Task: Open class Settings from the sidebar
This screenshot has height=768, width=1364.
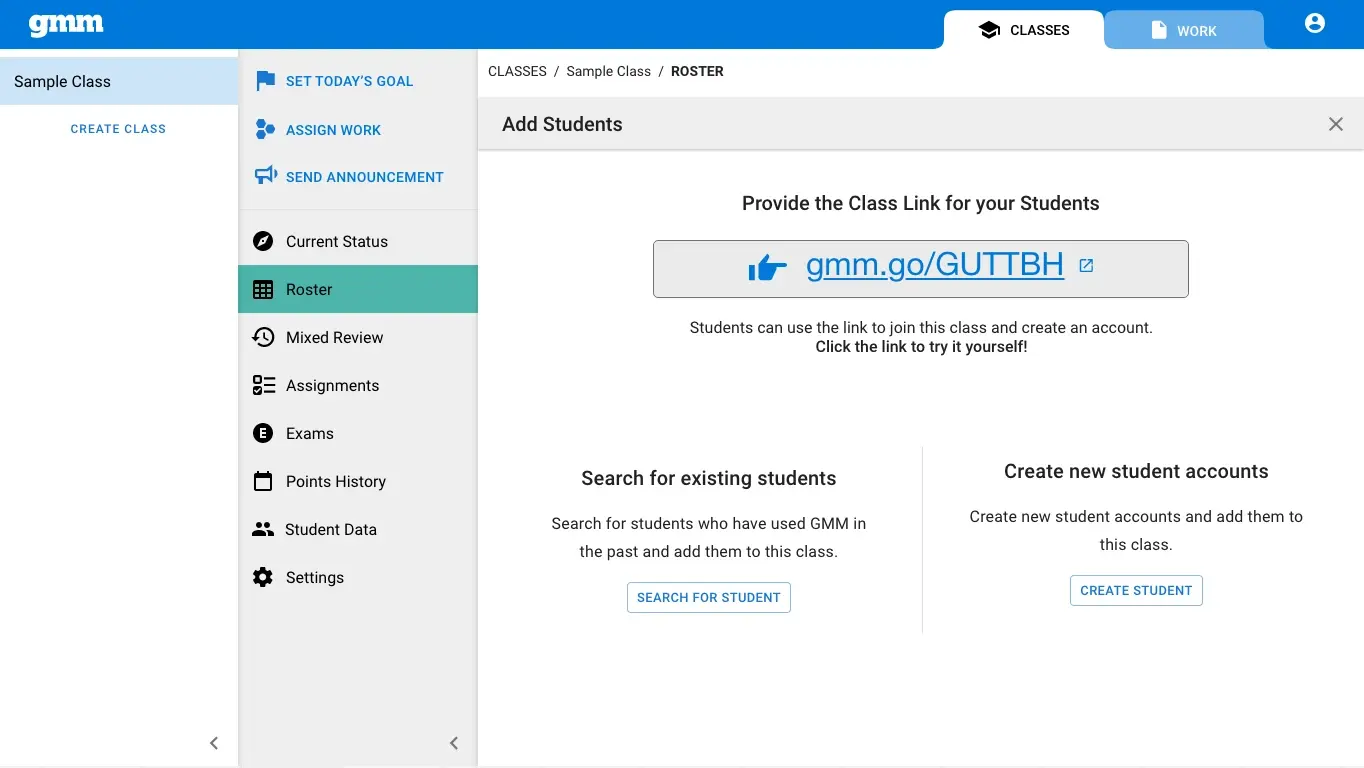Action: [x=358, y=577]
